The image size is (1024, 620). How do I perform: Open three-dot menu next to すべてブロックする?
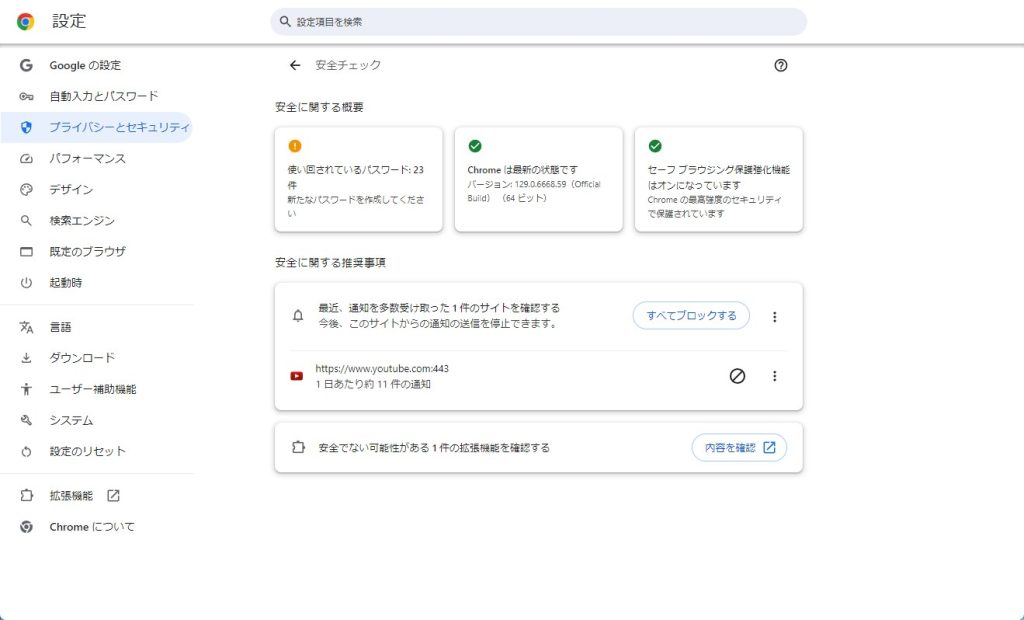pyautogui.click(x=774, y=316)
